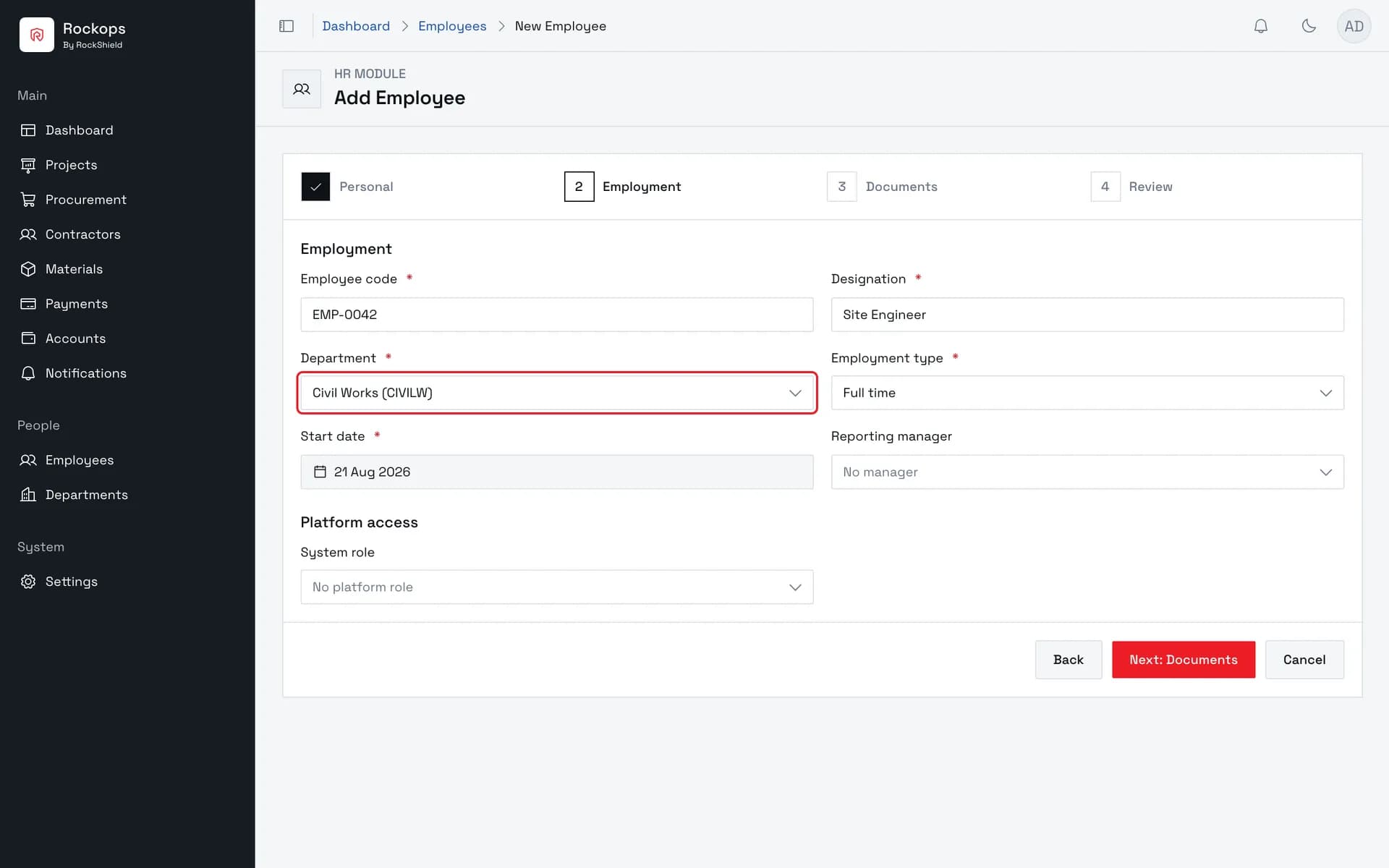Click chevron arrow of System role field
The width and height of the screenshot is (1389, 868).
pos(795,587)
